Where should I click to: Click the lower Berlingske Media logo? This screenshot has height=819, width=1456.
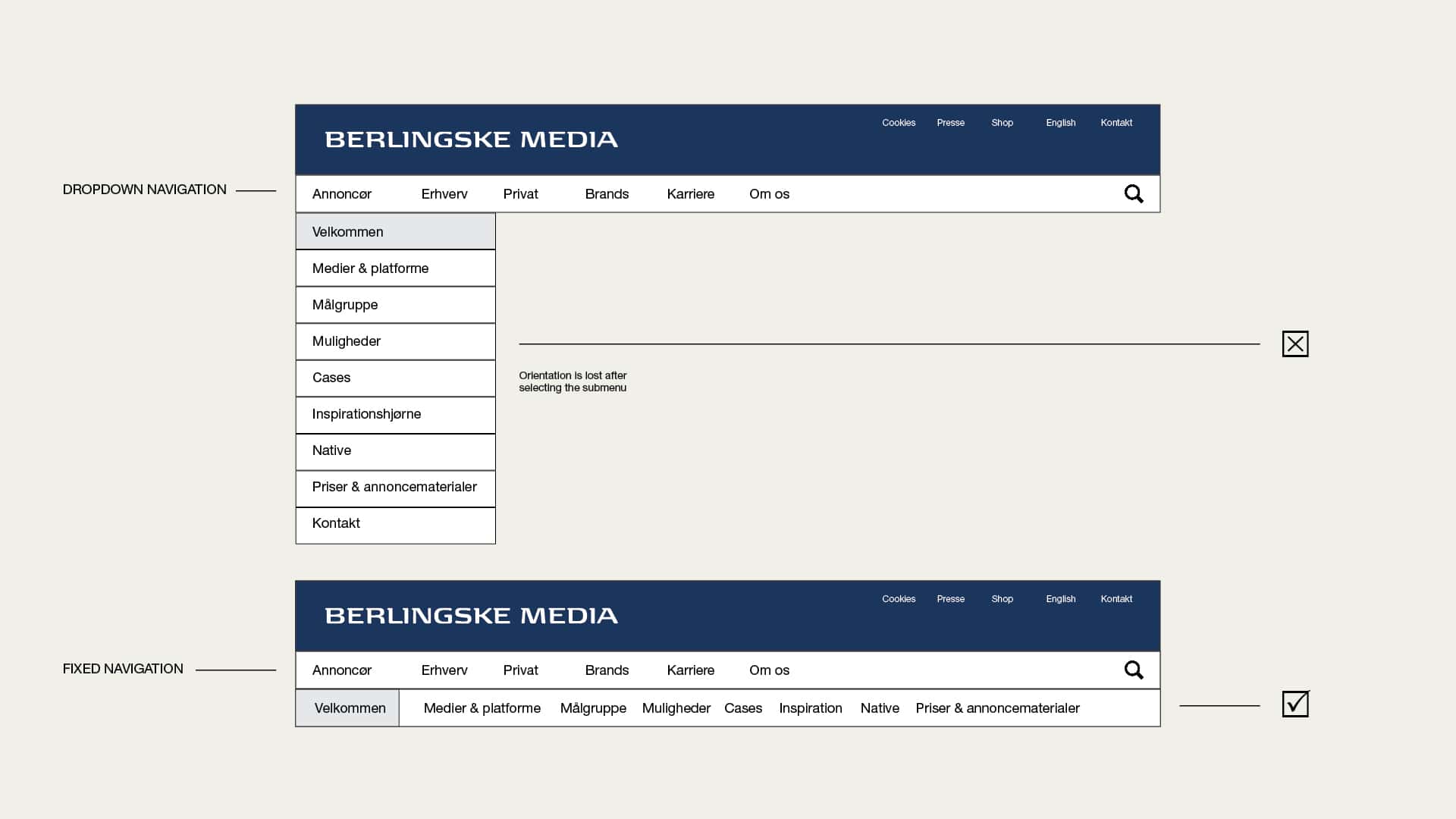pyautogui.click(x=471, y=616)
